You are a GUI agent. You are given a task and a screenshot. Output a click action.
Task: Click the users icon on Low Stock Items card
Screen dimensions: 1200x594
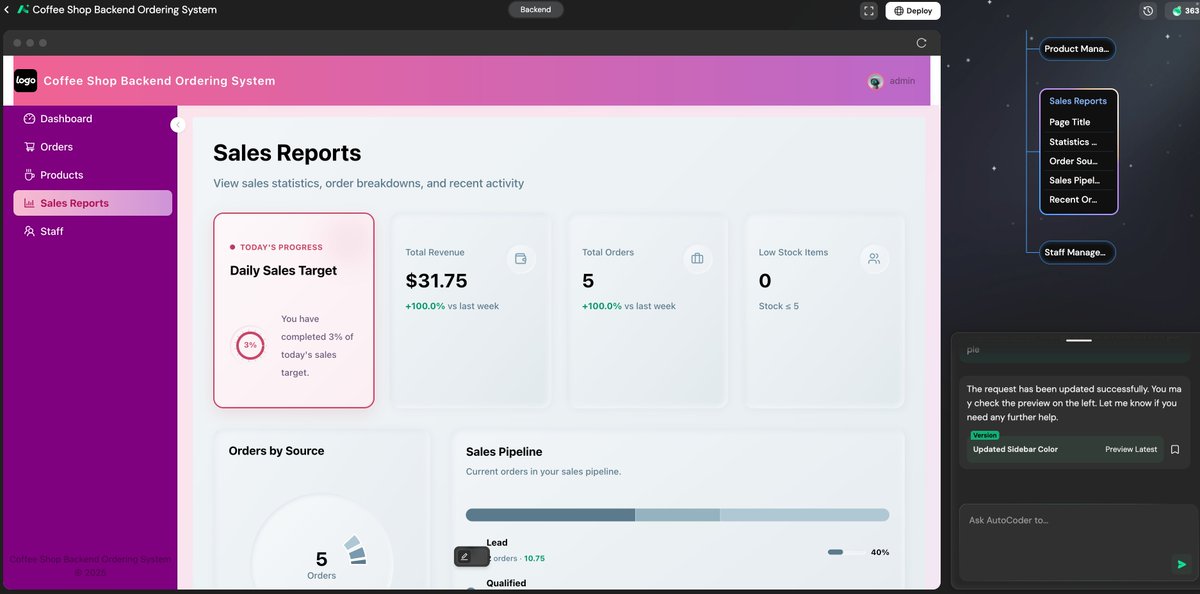tap(874, 259)
